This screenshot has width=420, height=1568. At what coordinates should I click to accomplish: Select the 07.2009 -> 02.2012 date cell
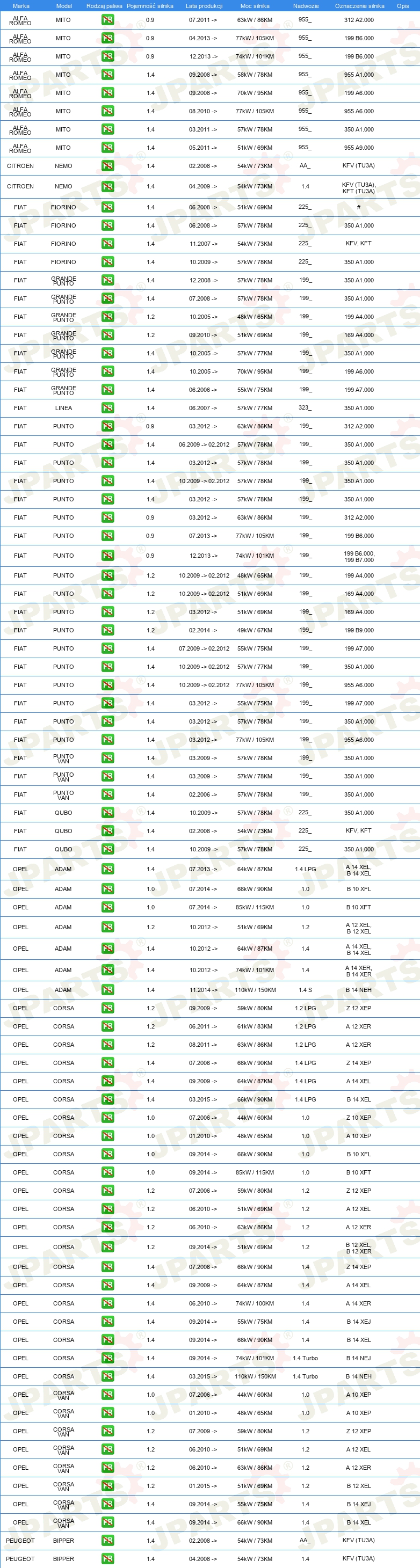[x=204, y=648]
